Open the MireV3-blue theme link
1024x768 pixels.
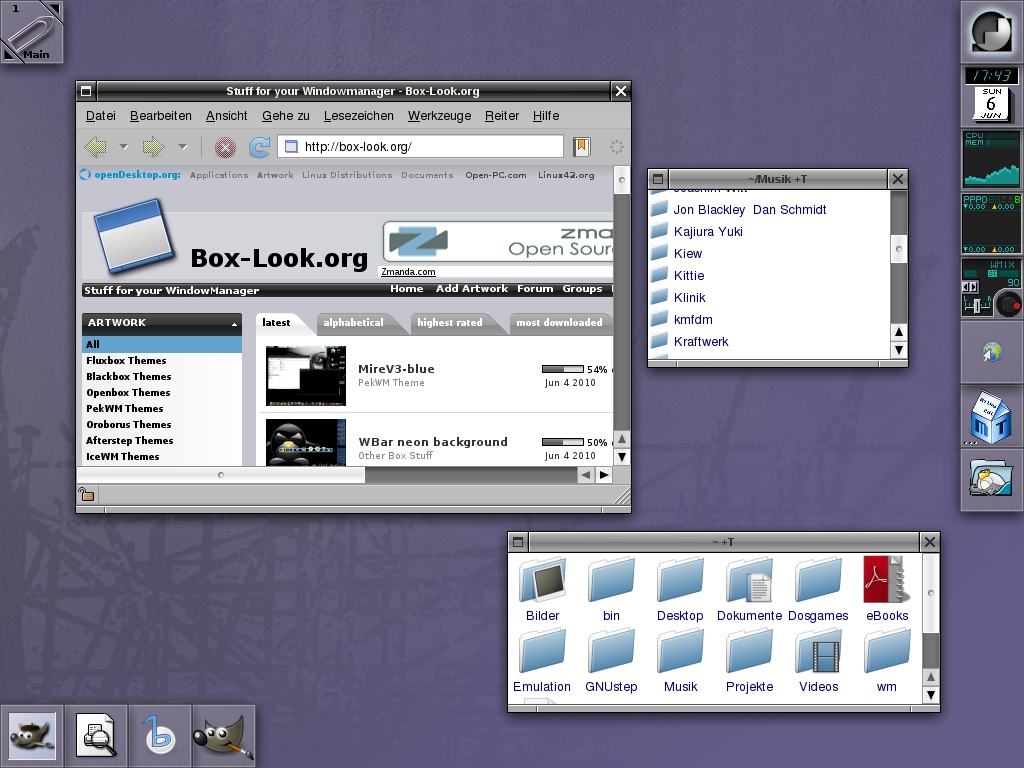[396, 369]
